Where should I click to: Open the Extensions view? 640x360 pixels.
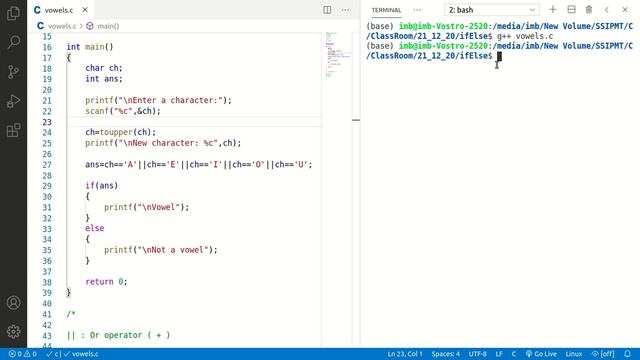[x=13, y=130]
